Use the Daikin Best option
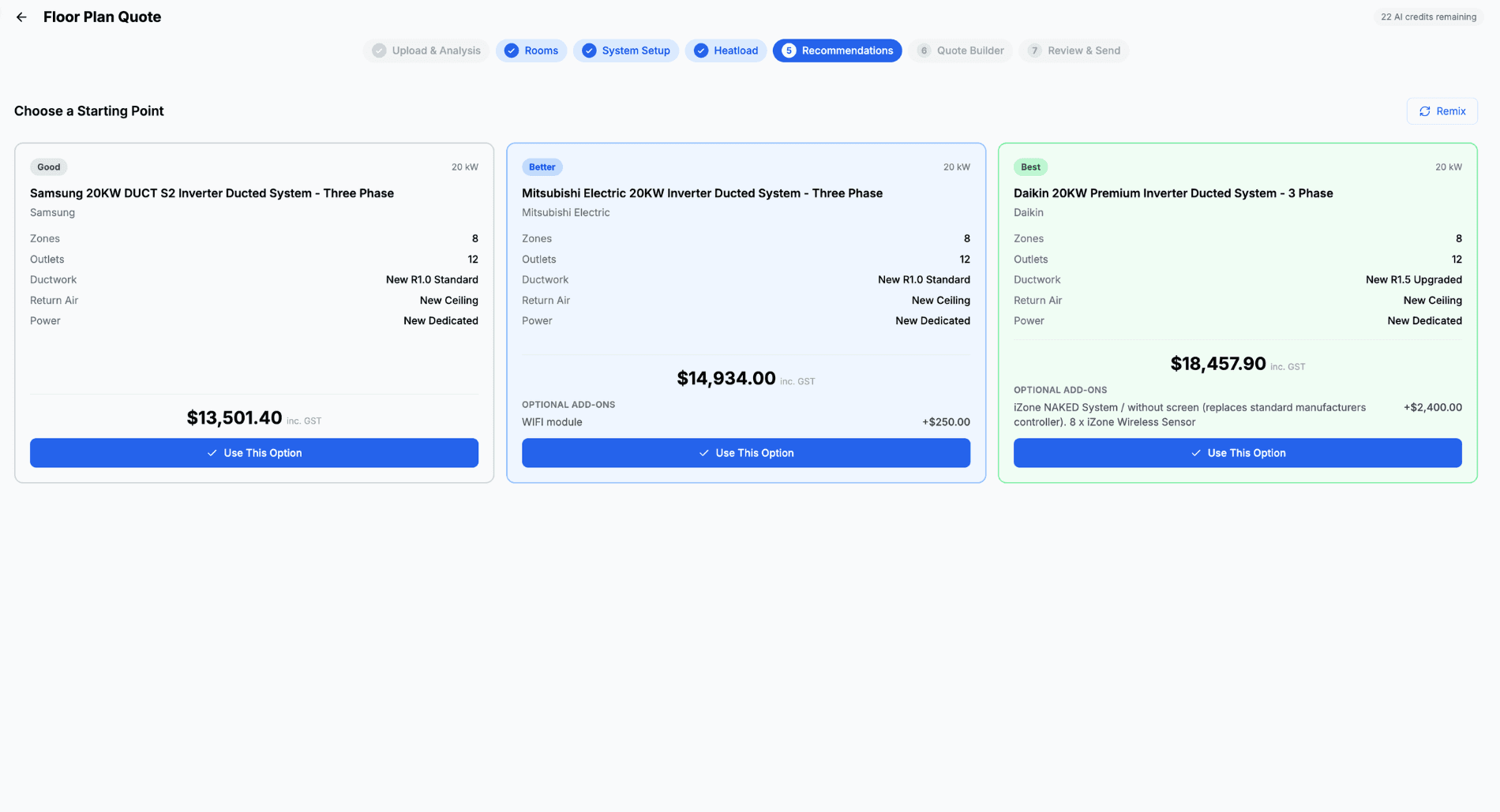Screen dimensions: 1500x812 [1237, 453]
